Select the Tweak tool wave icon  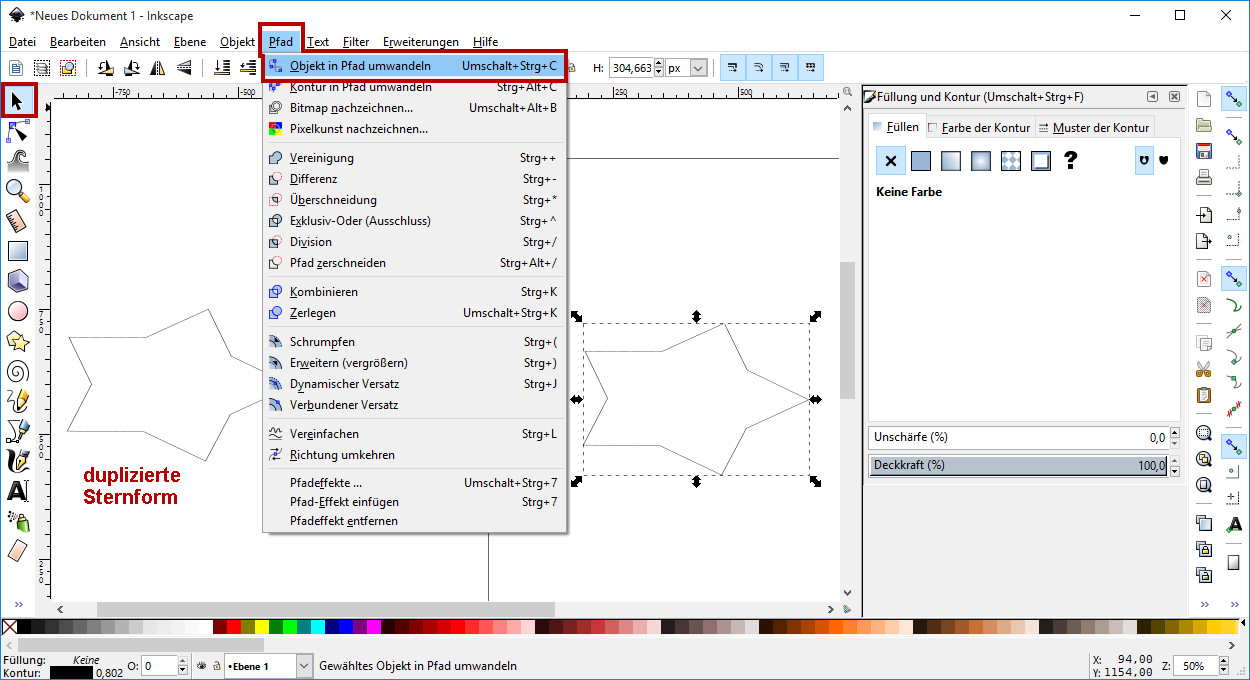[17, 160]
